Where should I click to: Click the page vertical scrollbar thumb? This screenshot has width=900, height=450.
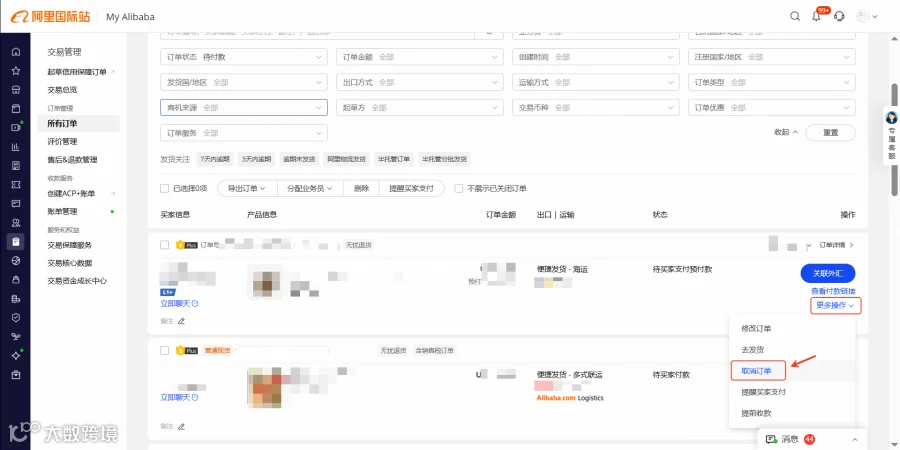point(894,141)
